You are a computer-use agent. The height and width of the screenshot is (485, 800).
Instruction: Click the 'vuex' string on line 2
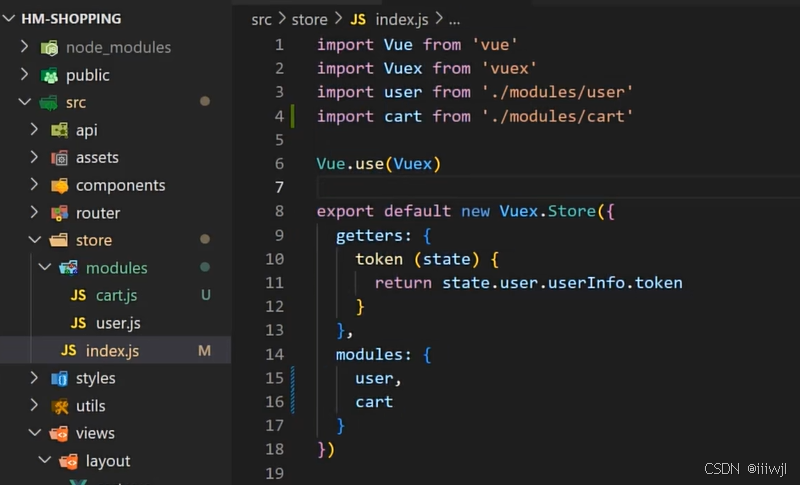click(x=509, y=68)
